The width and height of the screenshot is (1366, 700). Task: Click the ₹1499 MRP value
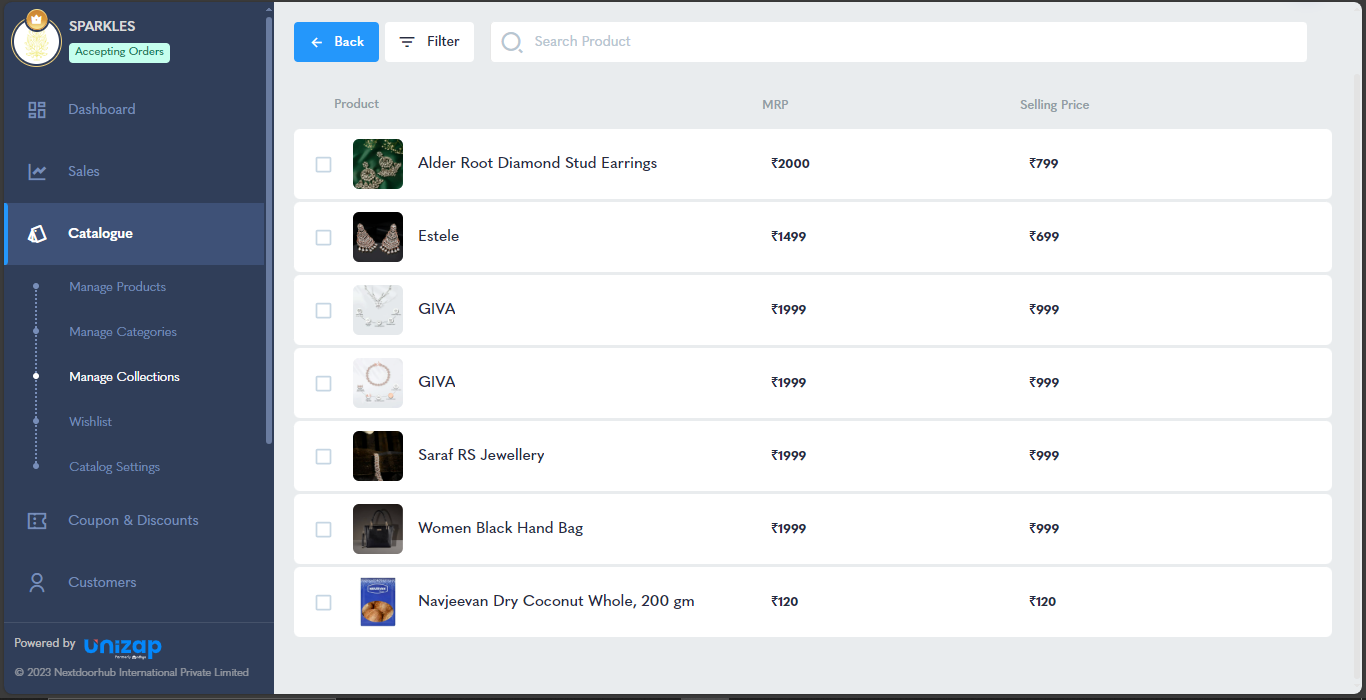tap(788, 237)
